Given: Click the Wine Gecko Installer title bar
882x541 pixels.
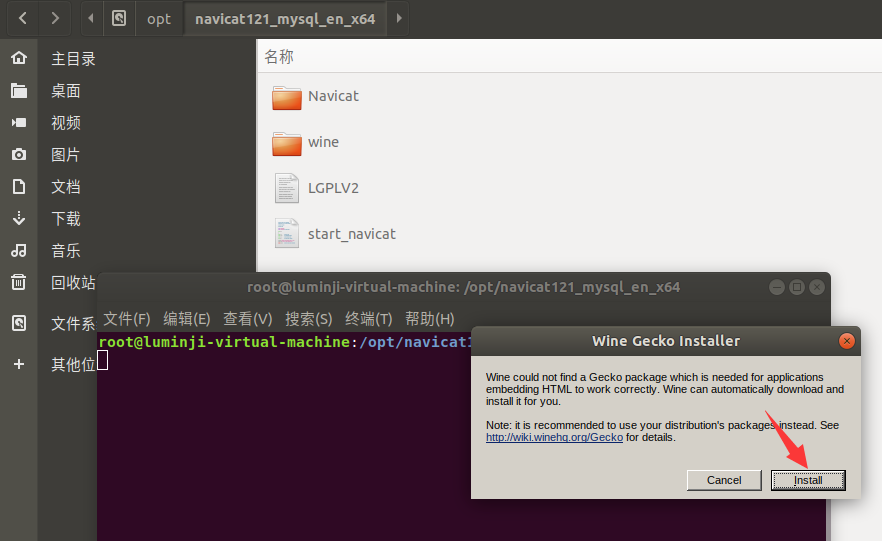Looking at the screenshot, I should pyautogui.click(x=665, y=341).
